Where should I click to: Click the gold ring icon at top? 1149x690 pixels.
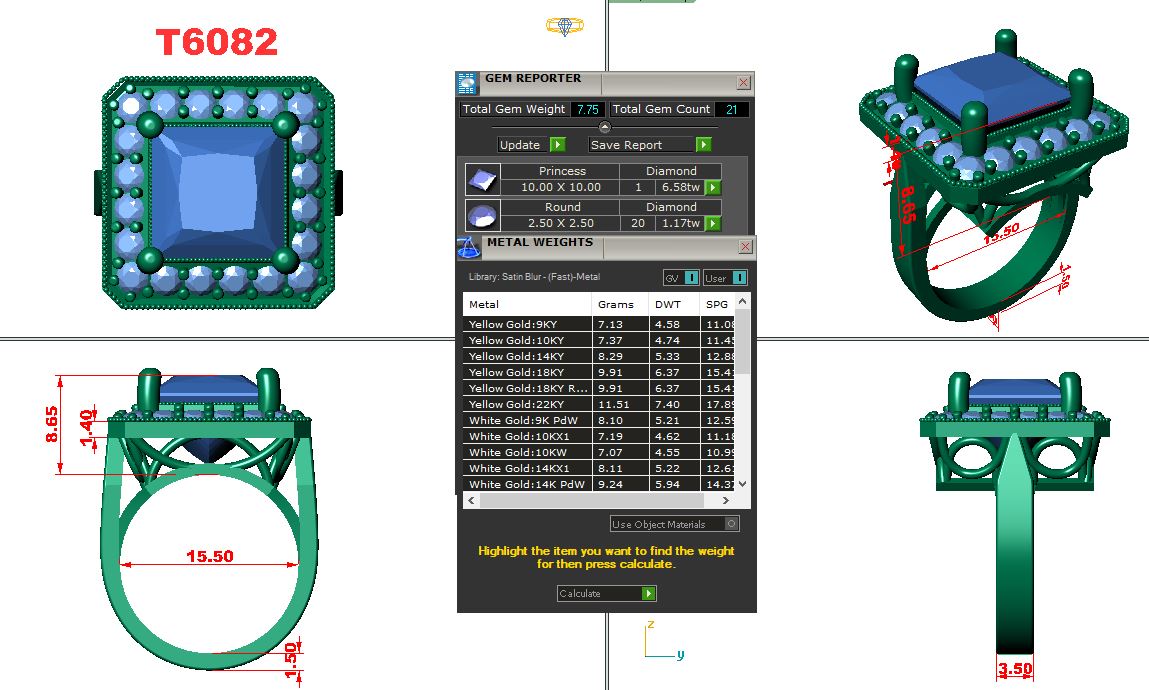566,27
